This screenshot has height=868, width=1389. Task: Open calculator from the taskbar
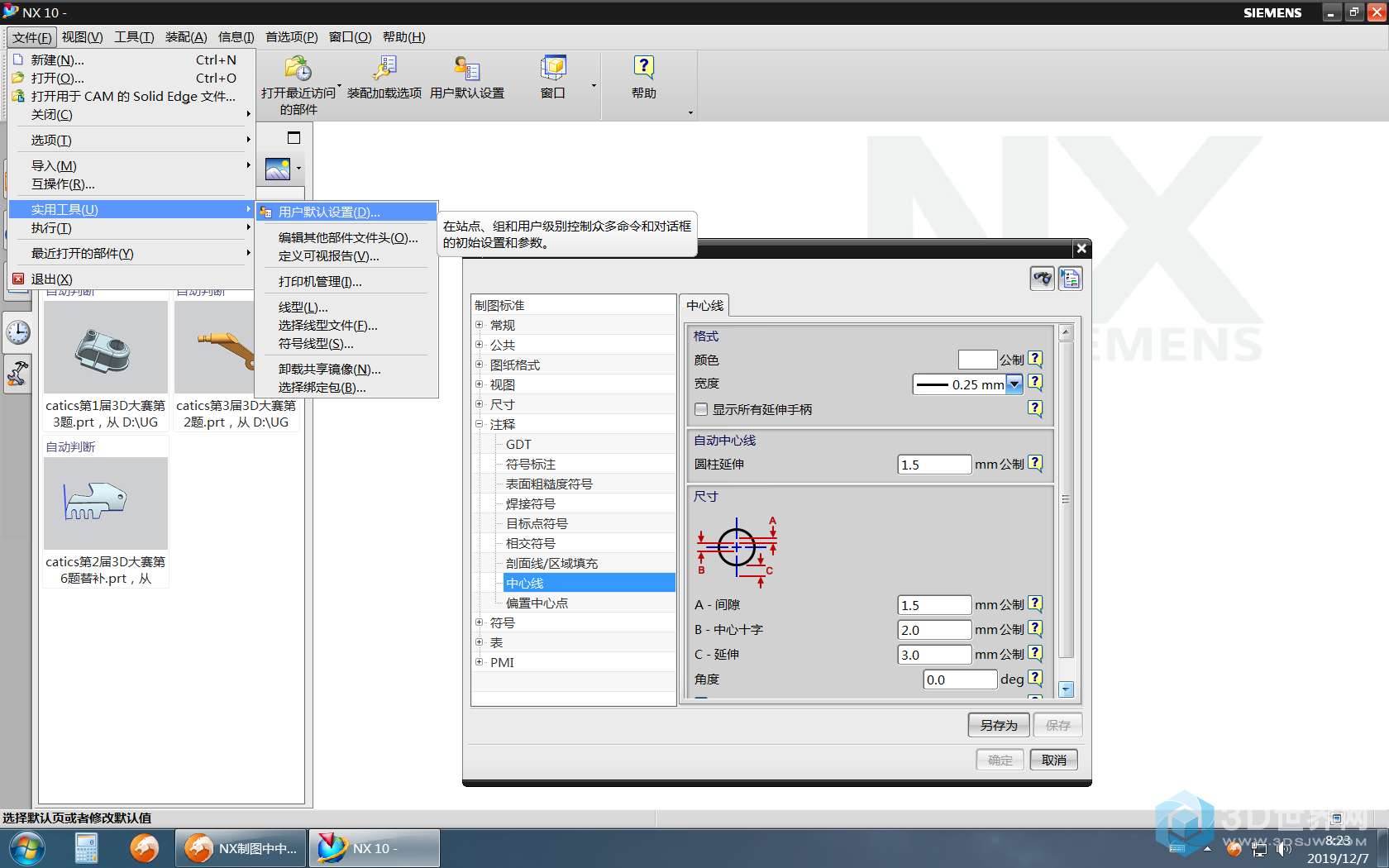(86, 849)
